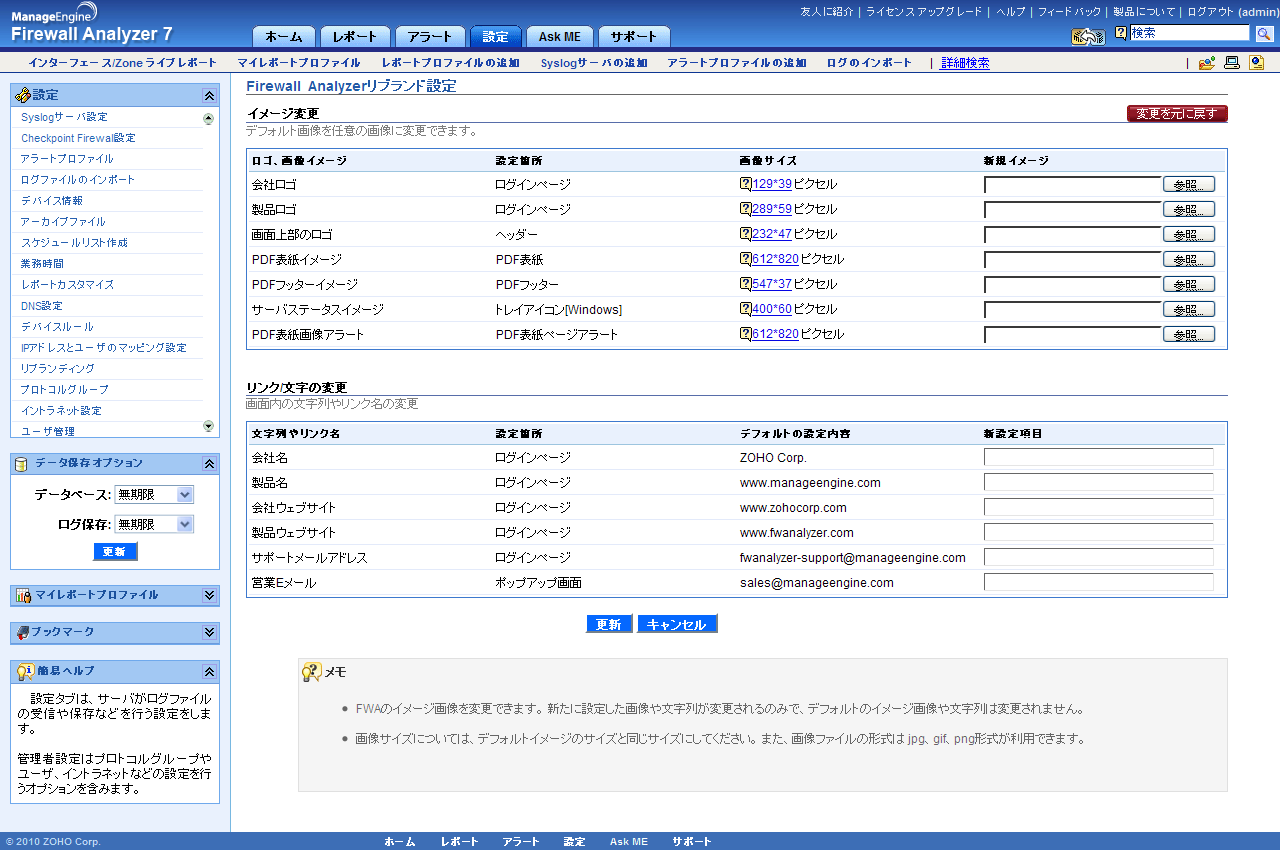Open リブランディング in the settings sidebar
1280x850 pixels.
(58, 369)
